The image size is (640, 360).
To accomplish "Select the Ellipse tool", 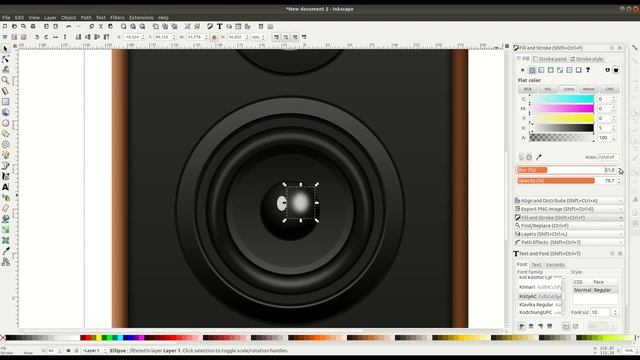I will [x=5, y=123].
